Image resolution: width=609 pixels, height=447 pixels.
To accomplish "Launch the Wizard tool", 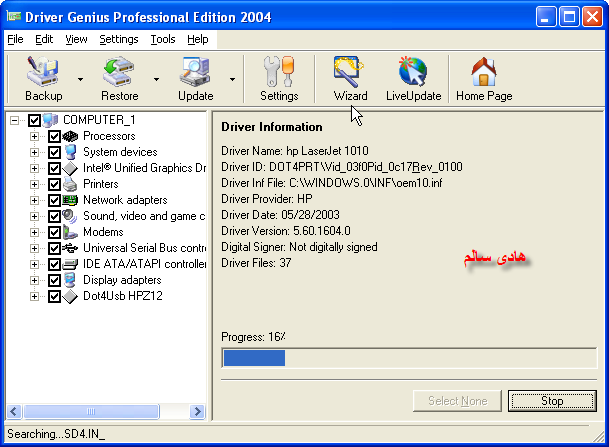I will tap(350, 73).
